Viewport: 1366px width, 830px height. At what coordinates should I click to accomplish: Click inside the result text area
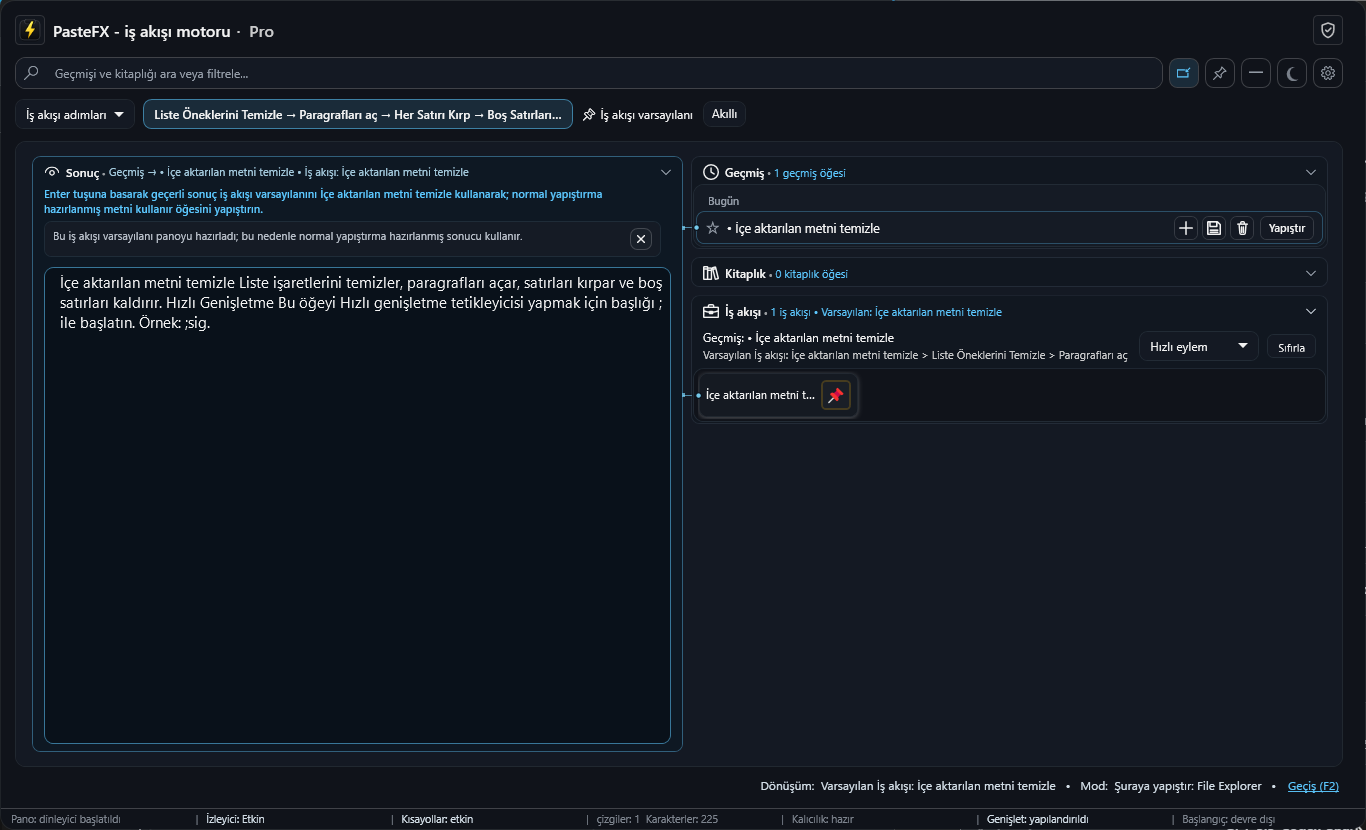click(x=357, y=505)
